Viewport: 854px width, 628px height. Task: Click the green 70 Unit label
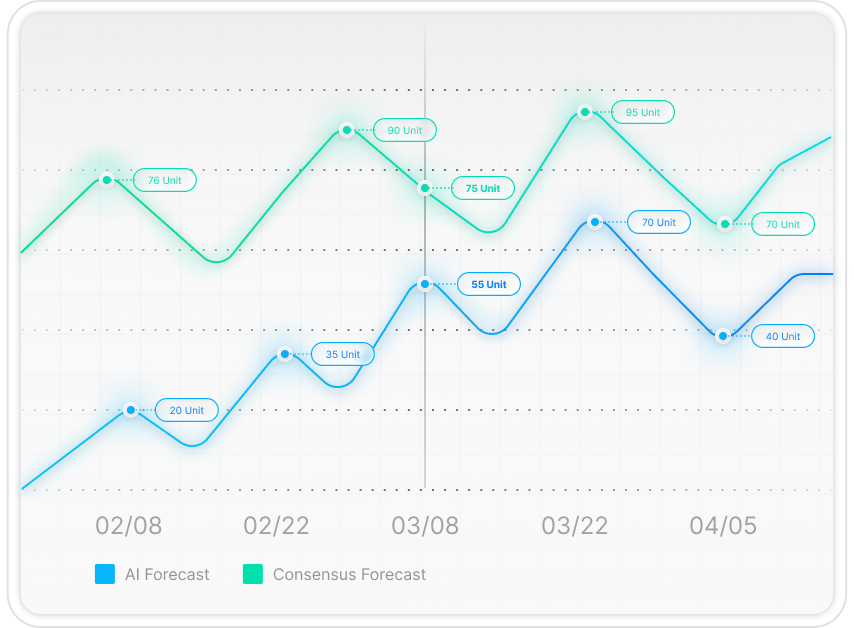coord(783,224)
